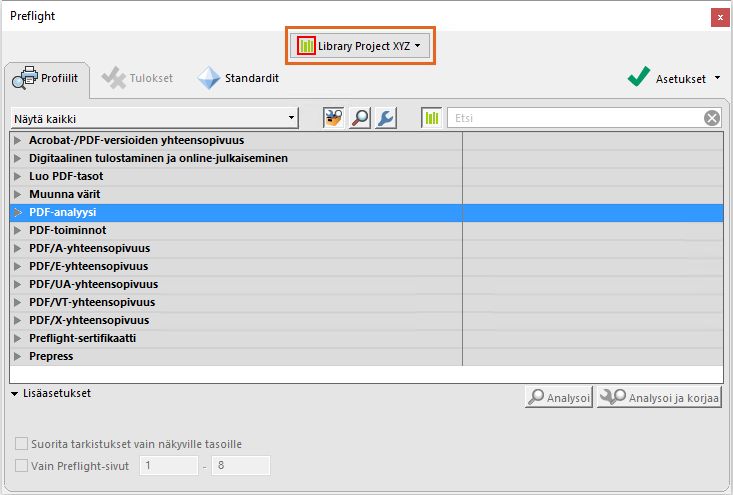The height and width of the screenshot is (495, 733).
Task: Click the library icon in project dropdown
Action: tap(306, 46)
